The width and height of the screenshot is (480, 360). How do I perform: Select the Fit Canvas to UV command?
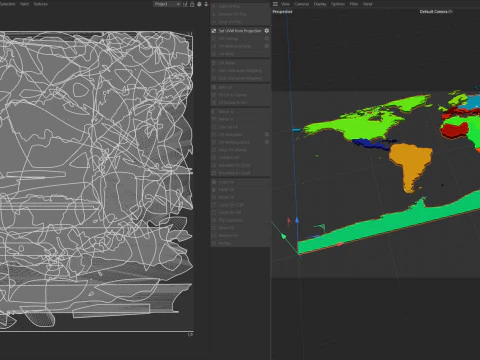[240, 102]
